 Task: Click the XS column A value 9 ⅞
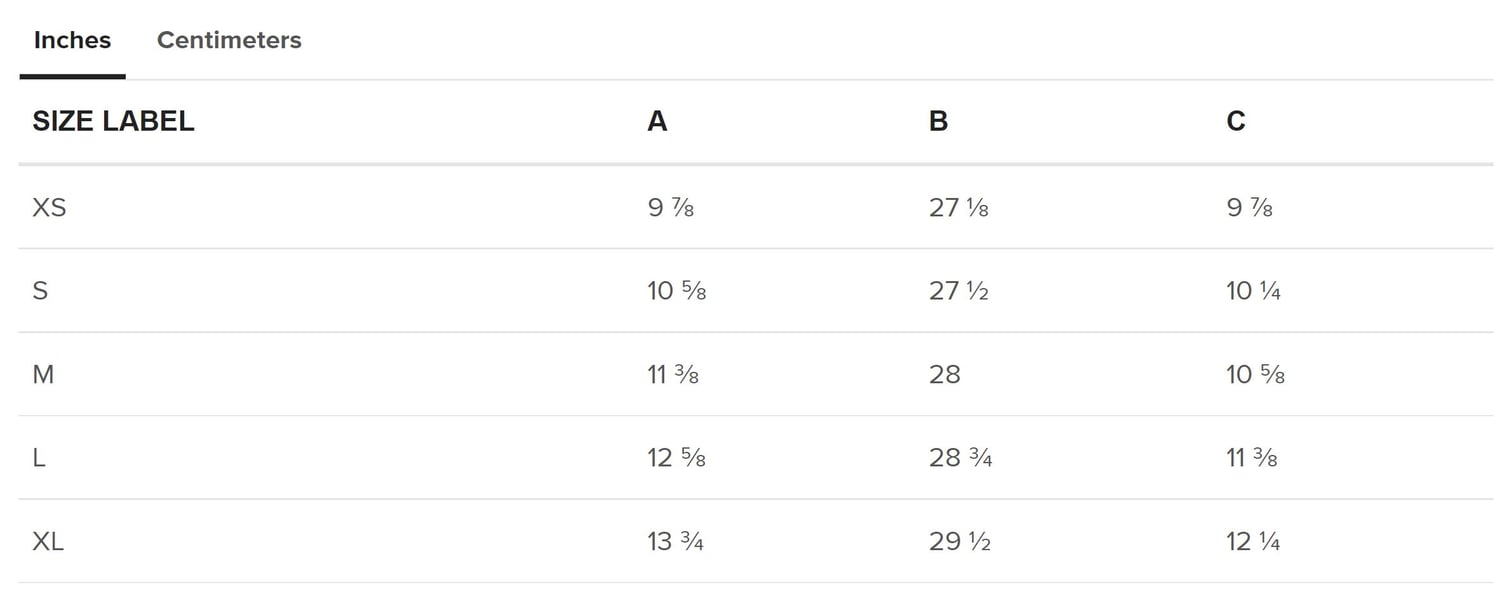click(x=670, y=208)
